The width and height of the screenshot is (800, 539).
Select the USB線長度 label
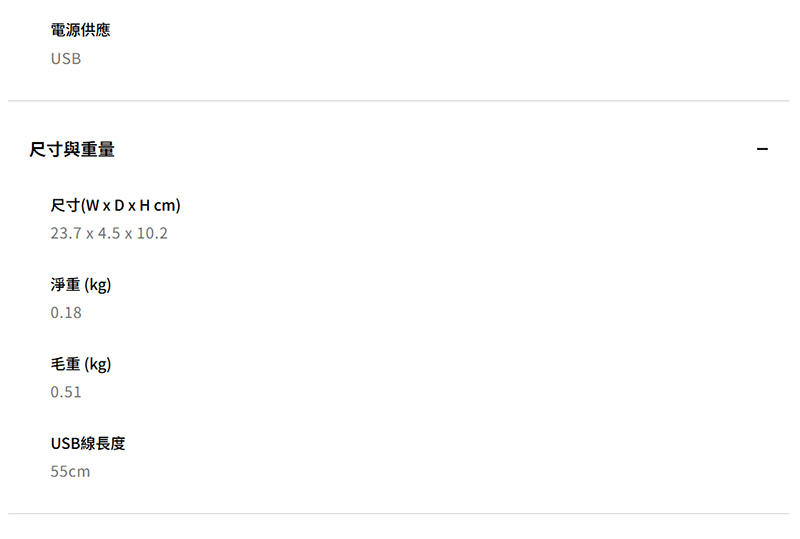point(88,443)
